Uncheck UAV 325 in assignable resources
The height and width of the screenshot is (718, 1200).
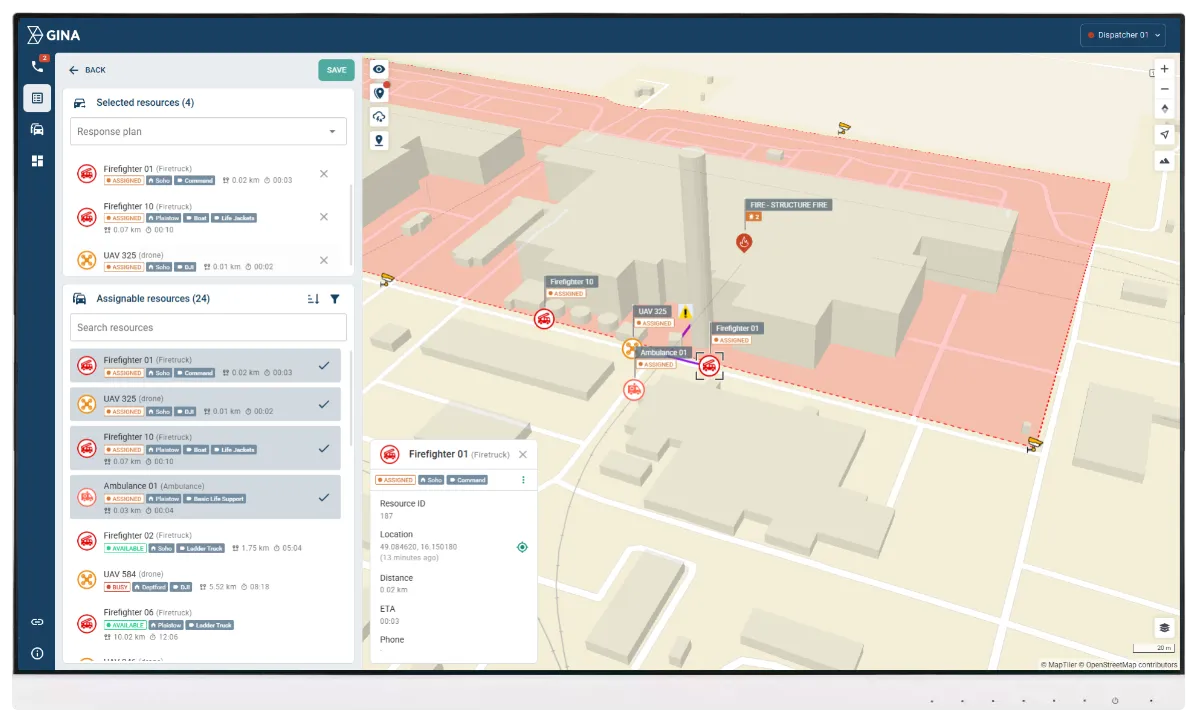(323, 404)
